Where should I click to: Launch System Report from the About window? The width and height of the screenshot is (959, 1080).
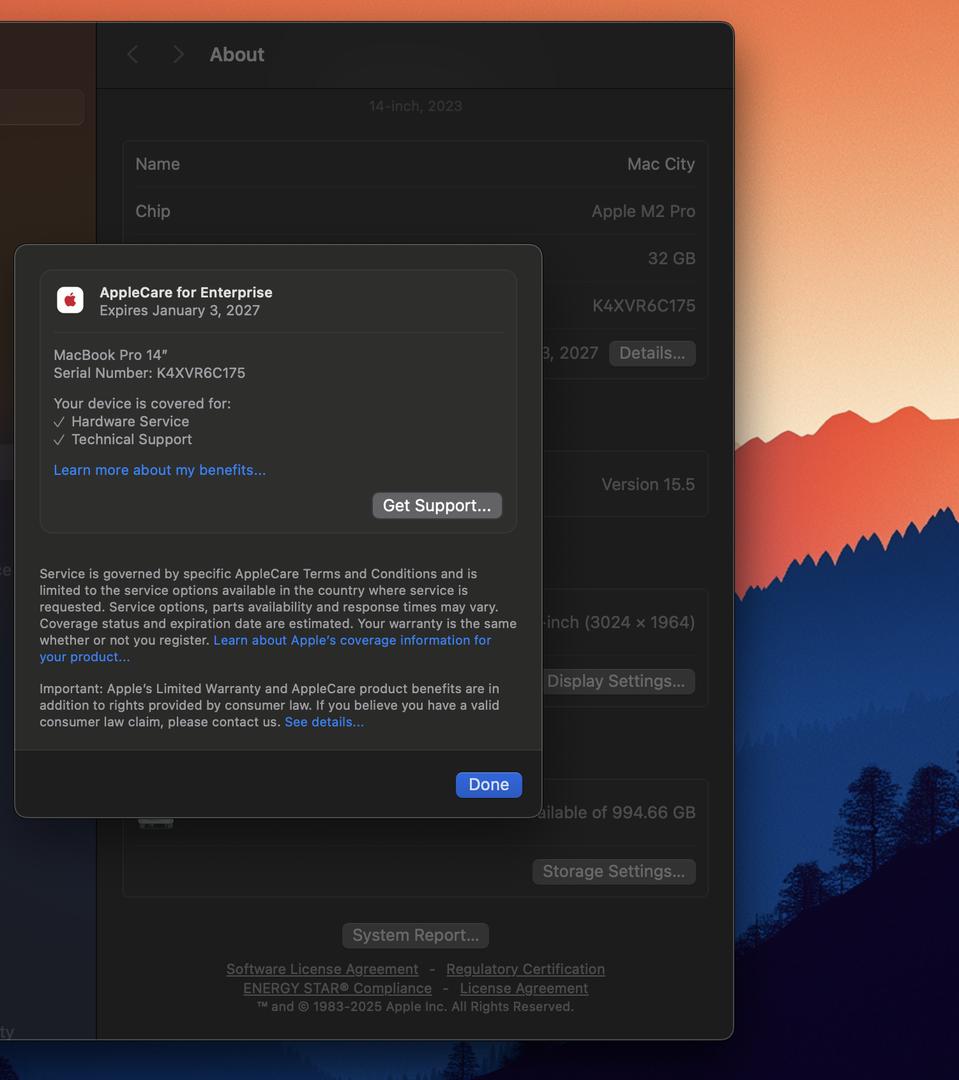click(415, 935)
